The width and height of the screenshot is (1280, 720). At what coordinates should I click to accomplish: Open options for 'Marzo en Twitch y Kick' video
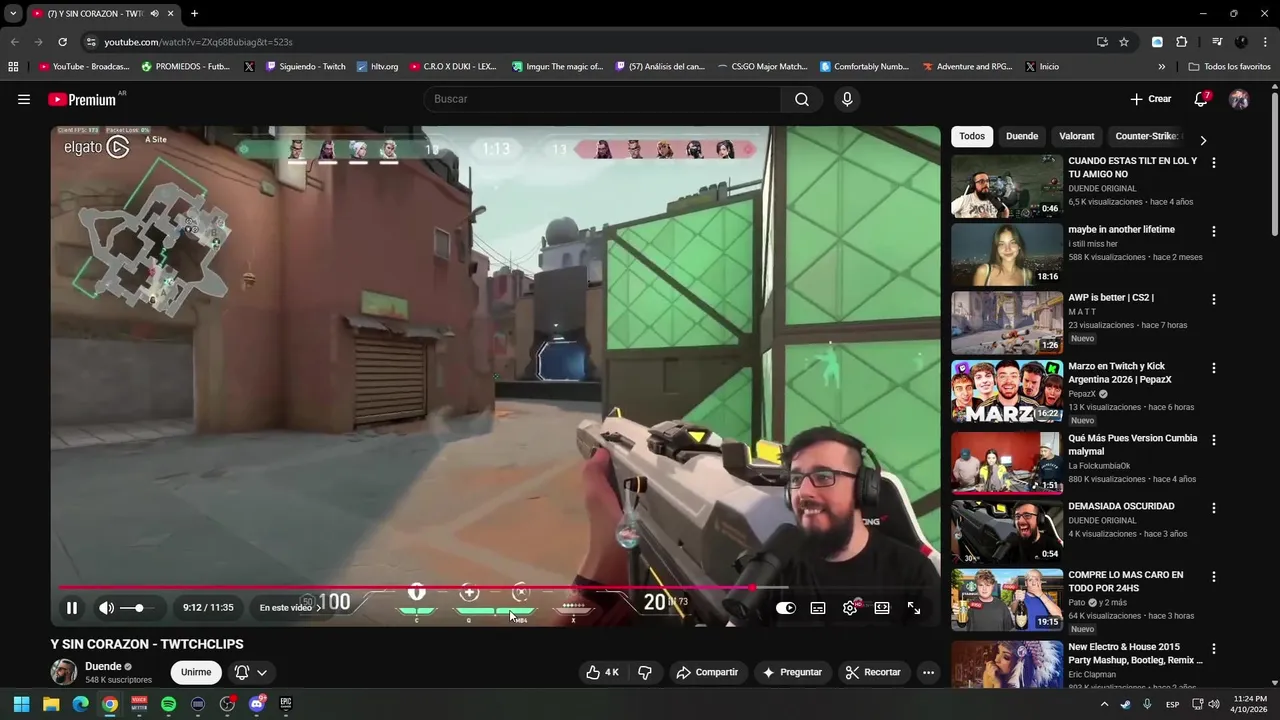[1214, 368]
